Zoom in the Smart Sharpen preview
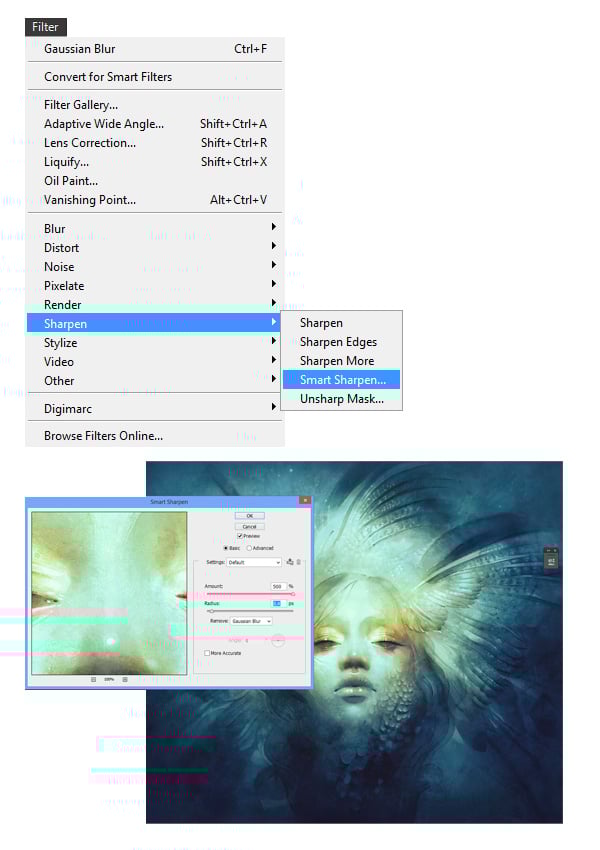The width and height of the screenshot is (600, 850). (125, 679)
